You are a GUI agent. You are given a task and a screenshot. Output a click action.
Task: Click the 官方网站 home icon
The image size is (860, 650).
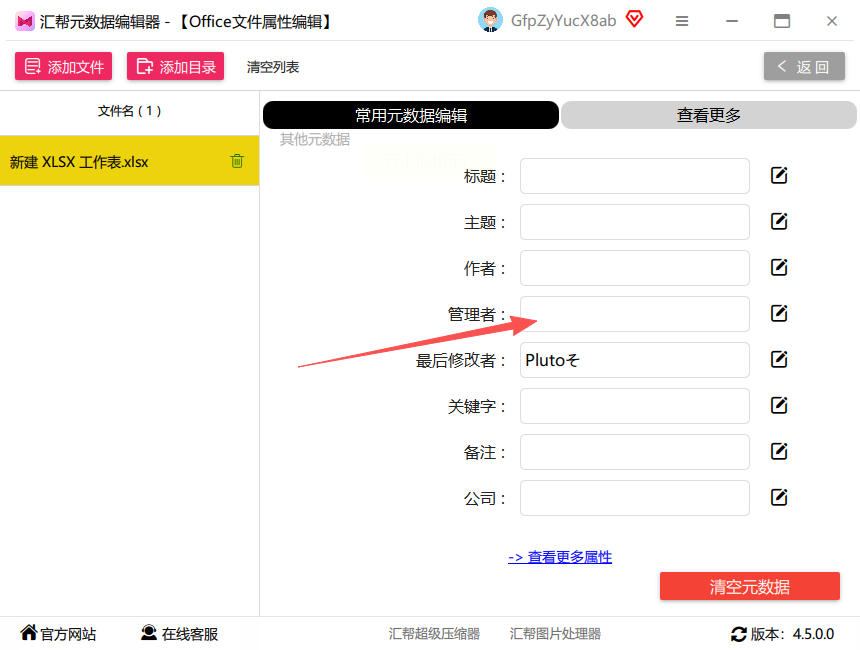[x=29, y=632]
